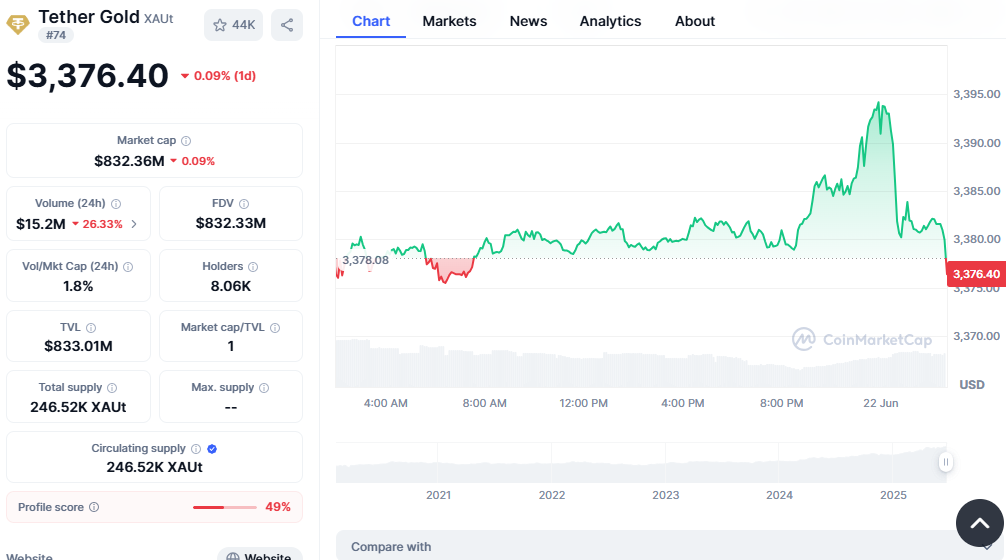Click the #74 rank badge
Screen dimensions: 1006x560
(56, 35)
